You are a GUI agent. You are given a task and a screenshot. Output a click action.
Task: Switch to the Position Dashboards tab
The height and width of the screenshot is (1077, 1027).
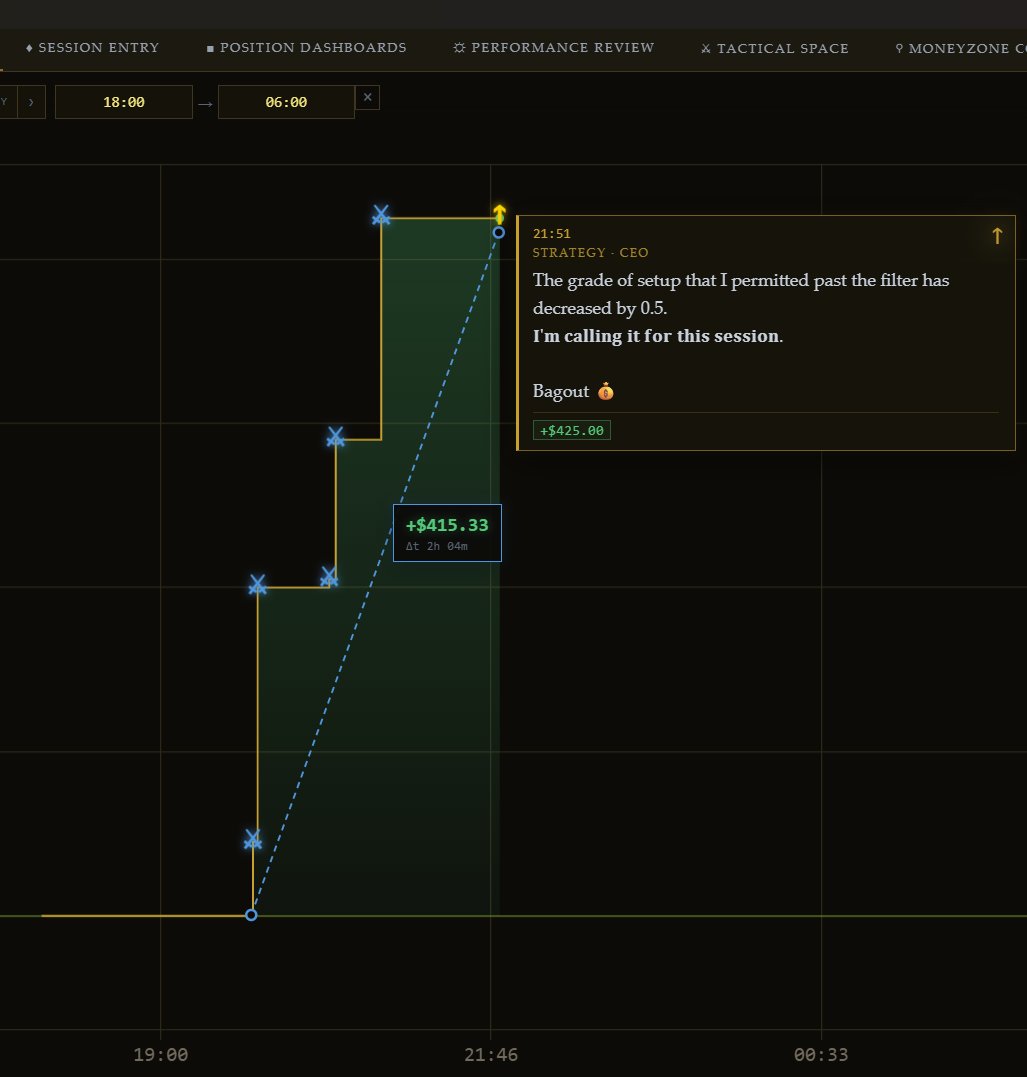pos(306,48)
